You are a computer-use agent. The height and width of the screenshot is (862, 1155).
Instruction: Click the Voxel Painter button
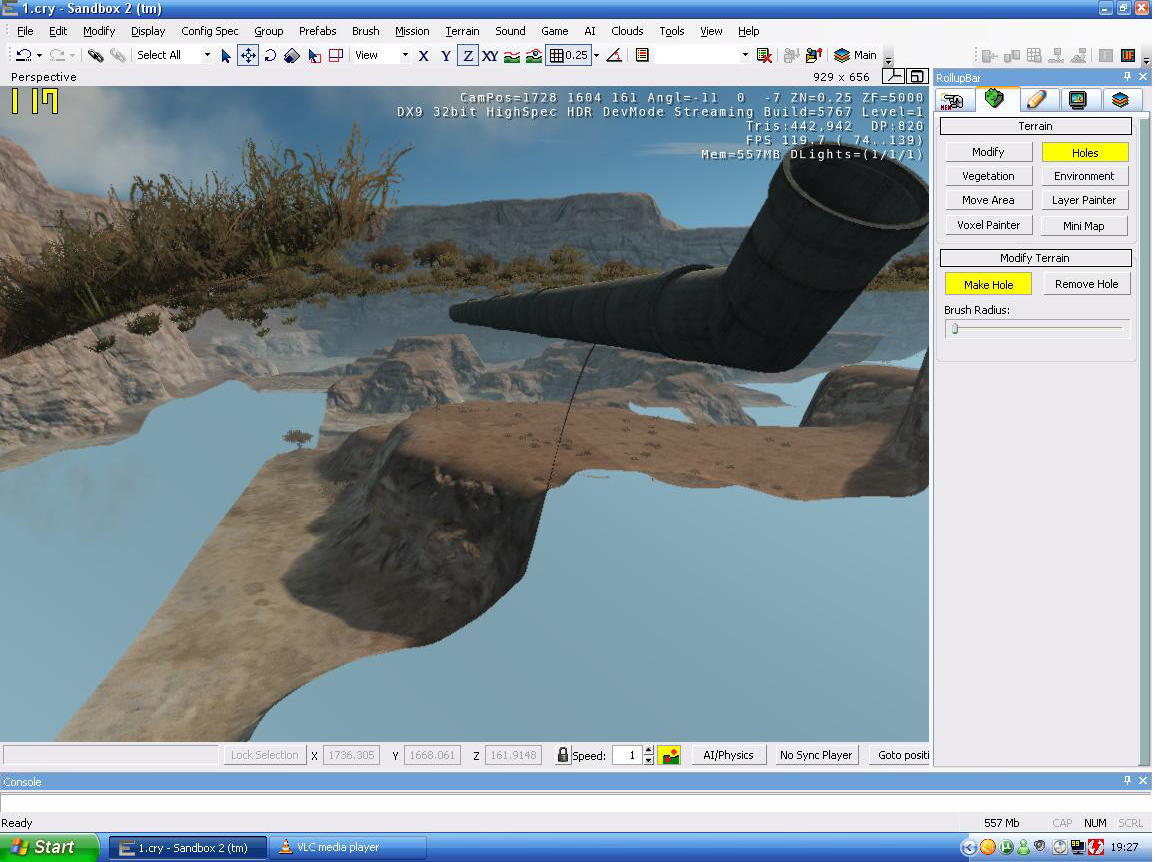tap(988, 225)
